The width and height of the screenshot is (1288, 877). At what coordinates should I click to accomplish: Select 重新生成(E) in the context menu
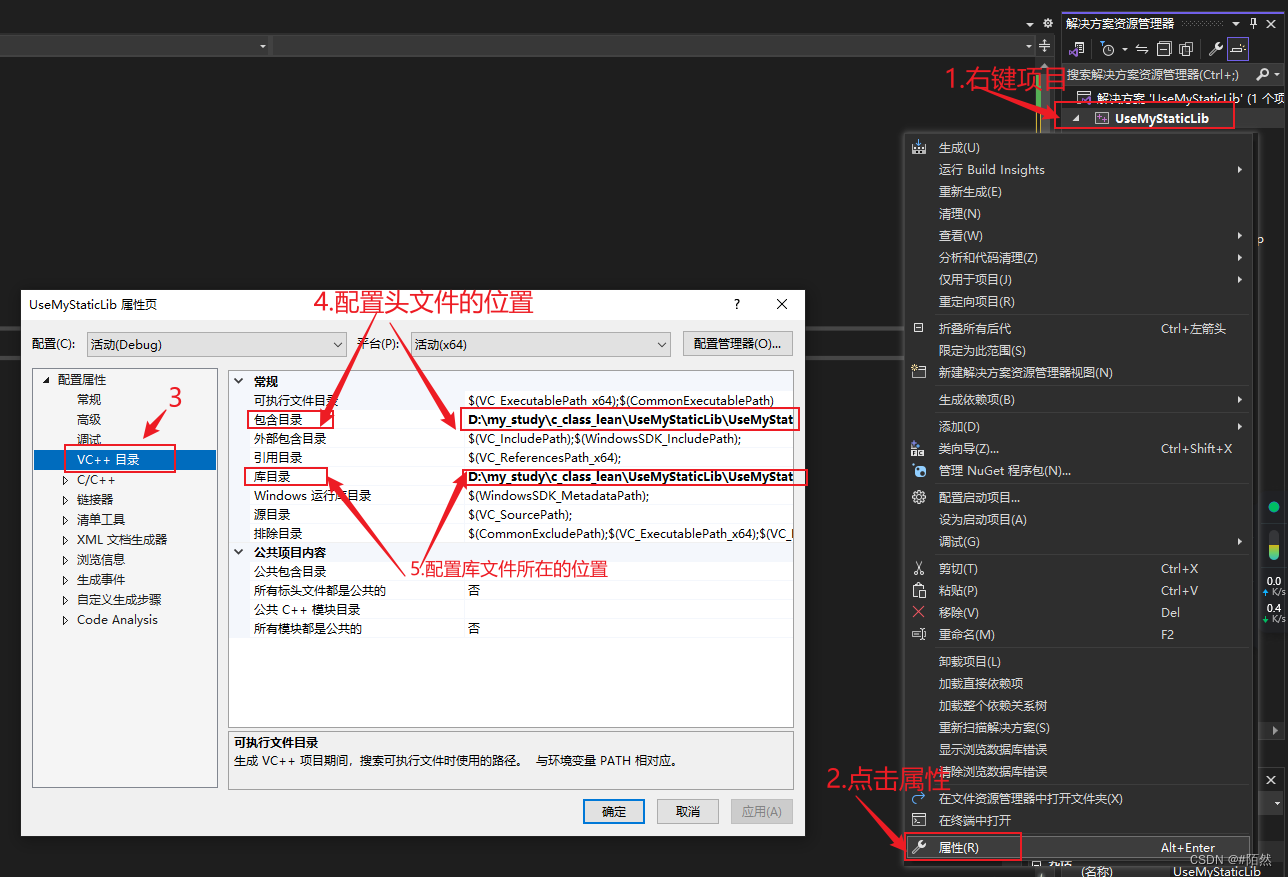1077,192
